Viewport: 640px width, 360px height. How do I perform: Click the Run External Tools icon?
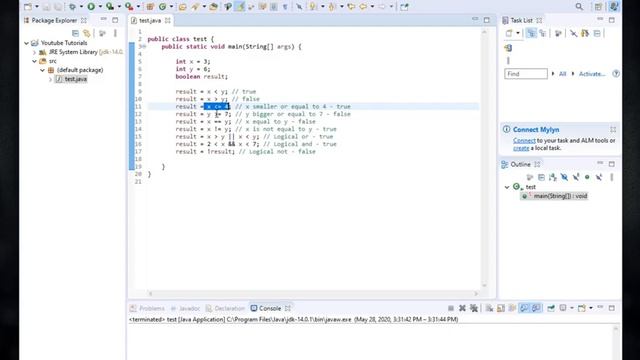click(129, 7)
